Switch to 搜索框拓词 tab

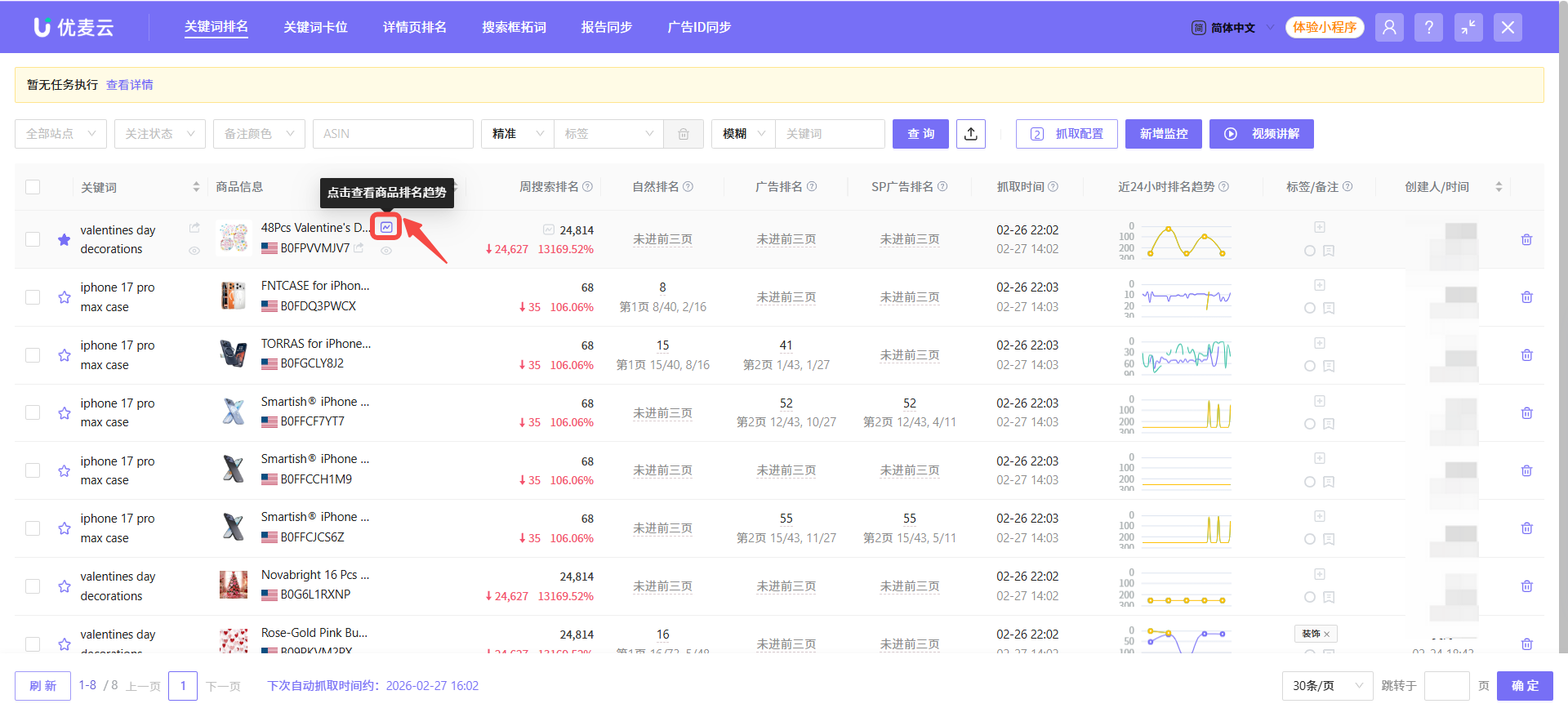pos(514,27)
